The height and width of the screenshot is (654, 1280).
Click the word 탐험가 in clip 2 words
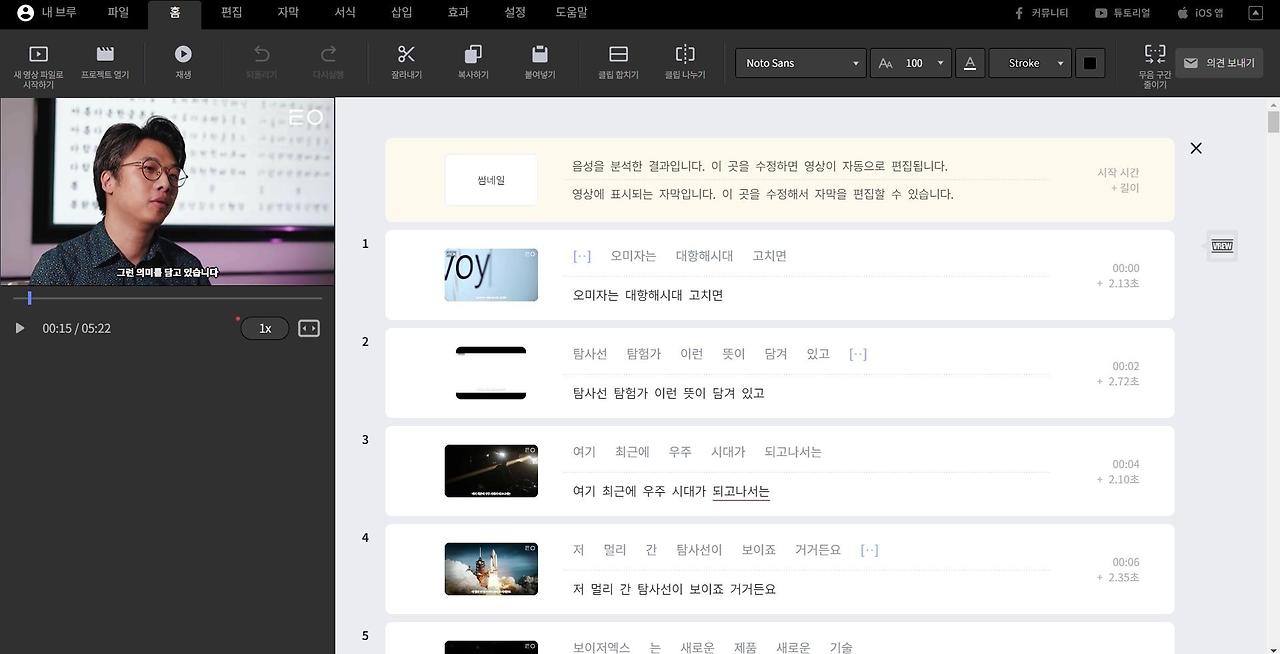(644, 354)
